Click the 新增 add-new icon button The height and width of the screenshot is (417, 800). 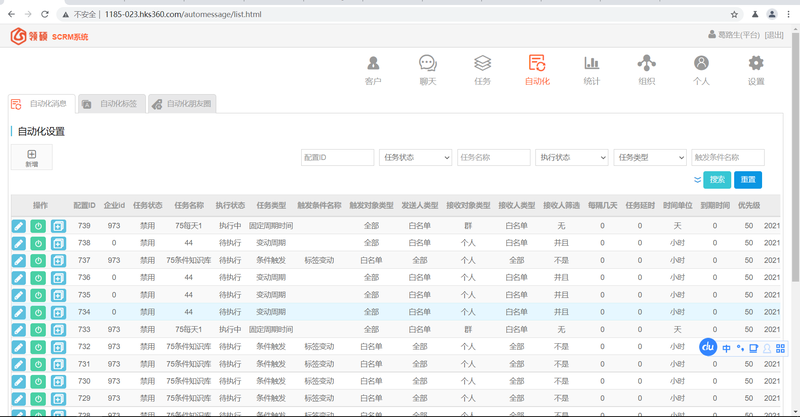pyautogui.click(x=32, y=157)
